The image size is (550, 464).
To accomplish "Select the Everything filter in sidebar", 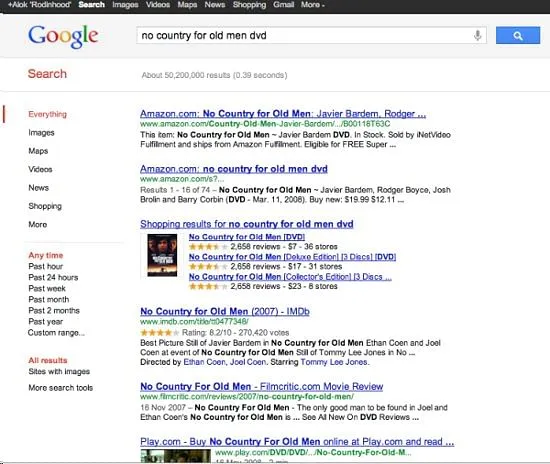I will (x=47, y=114).
